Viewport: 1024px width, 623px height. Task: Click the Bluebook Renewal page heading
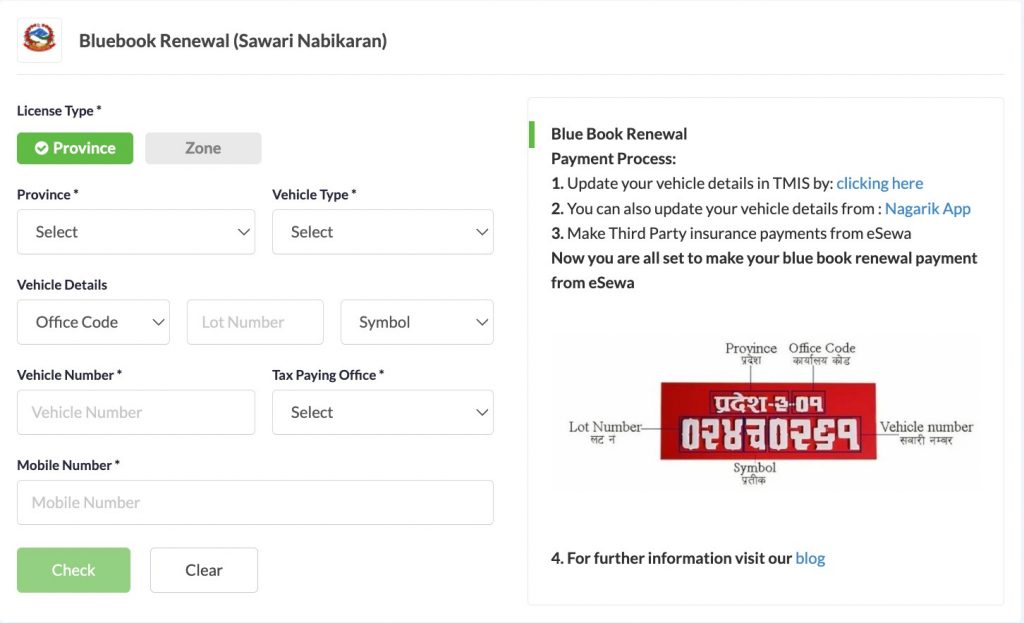[x=233, y=41]
